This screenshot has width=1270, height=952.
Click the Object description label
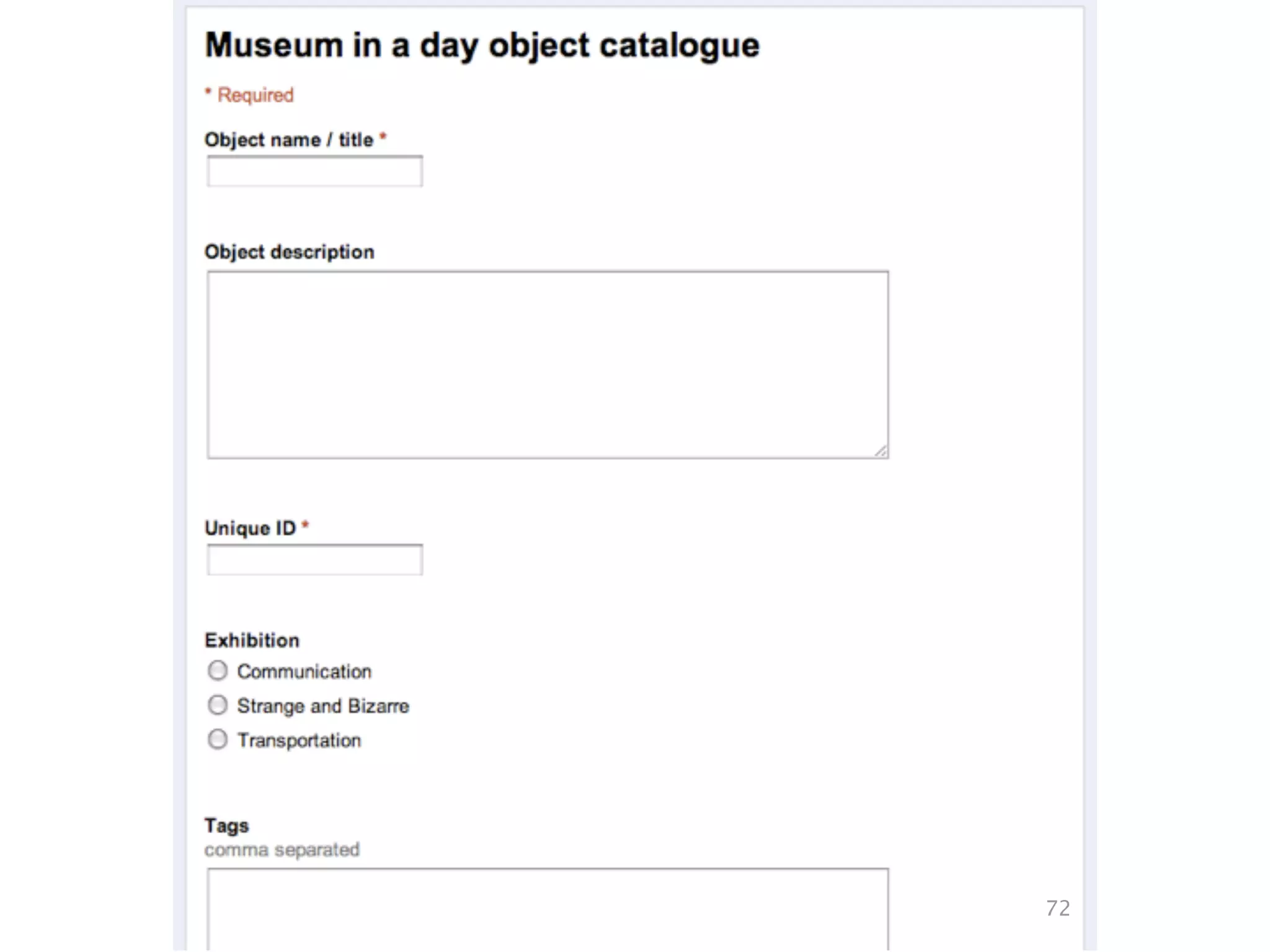coord(290,252)
